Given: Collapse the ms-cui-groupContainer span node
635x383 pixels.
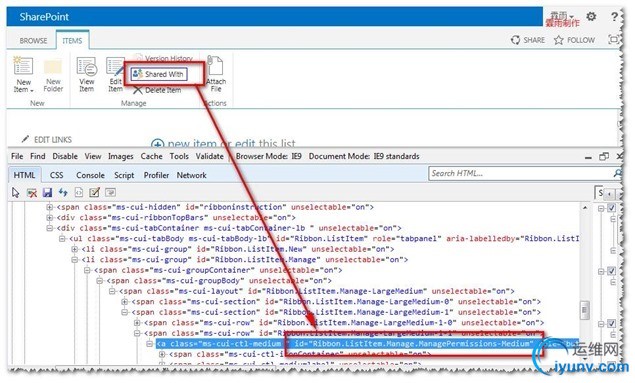Looking at the screenshot, I should 87,270.
